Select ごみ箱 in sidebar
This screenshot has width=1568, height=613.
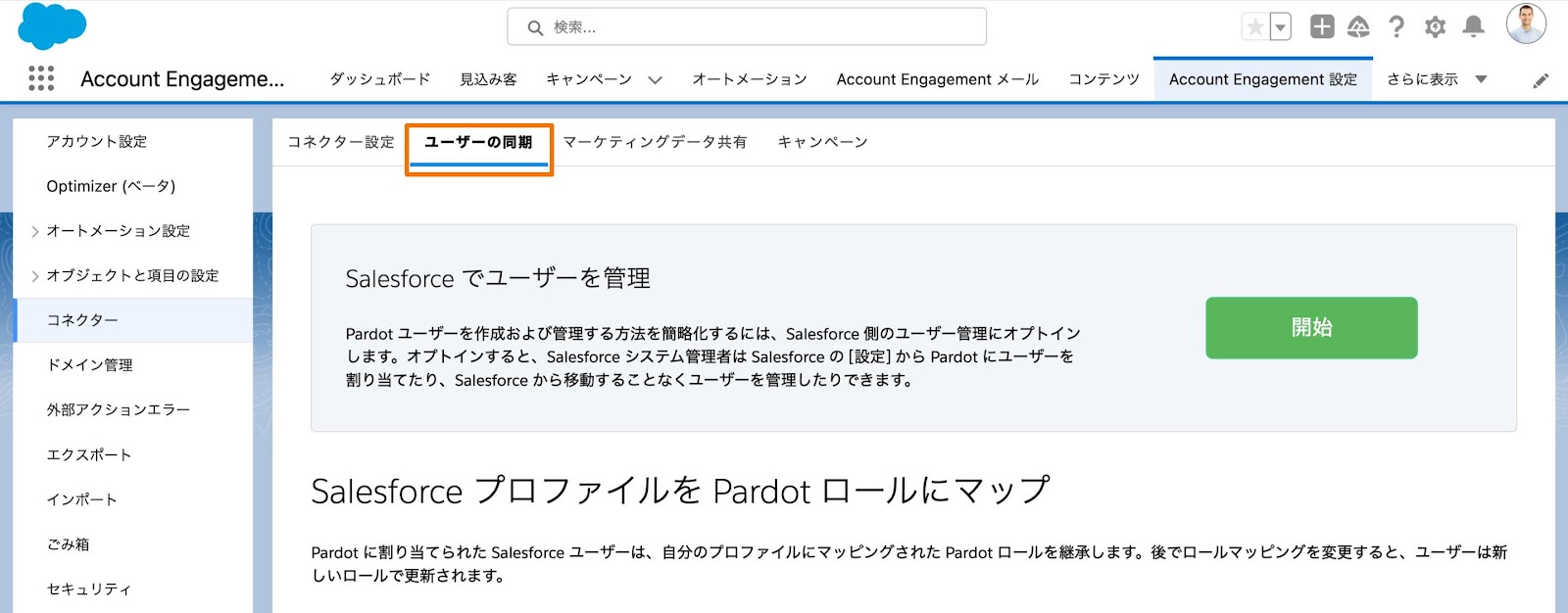68,544
